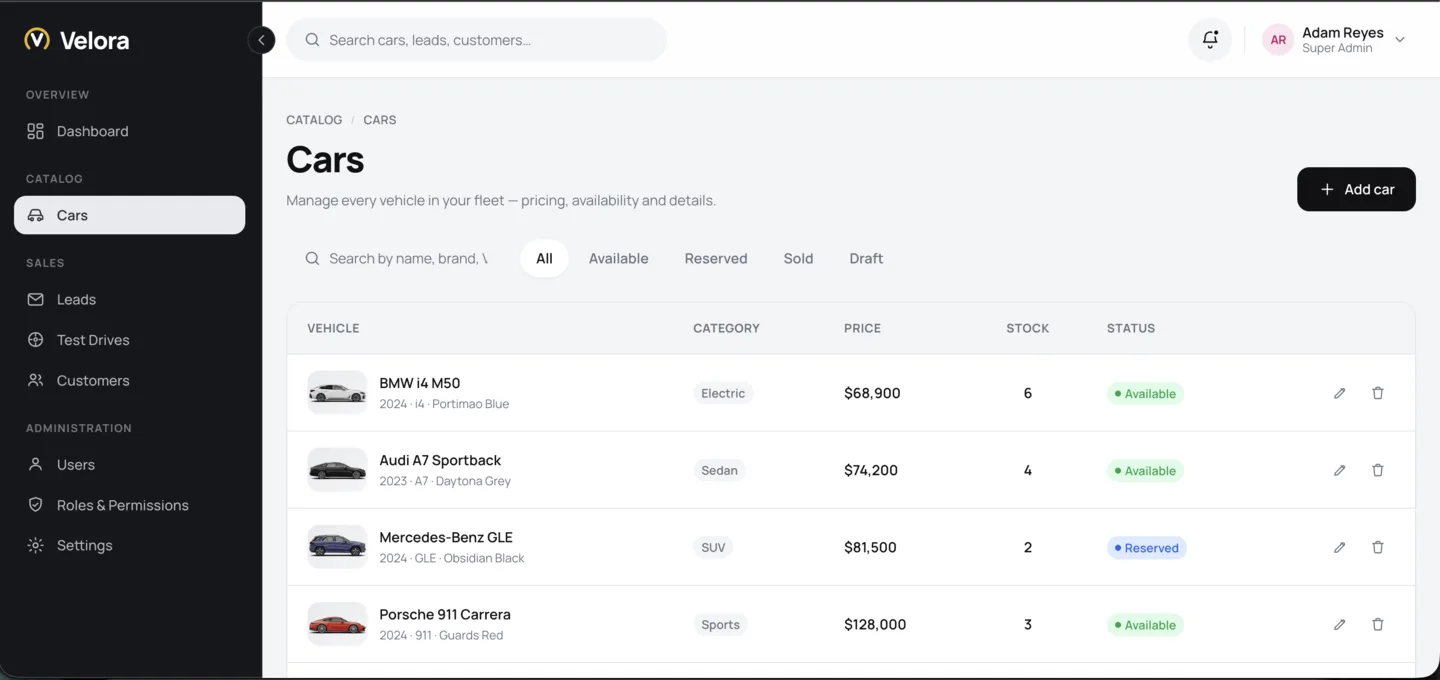Click the AR user avatar

click(x=1278, y=40)
